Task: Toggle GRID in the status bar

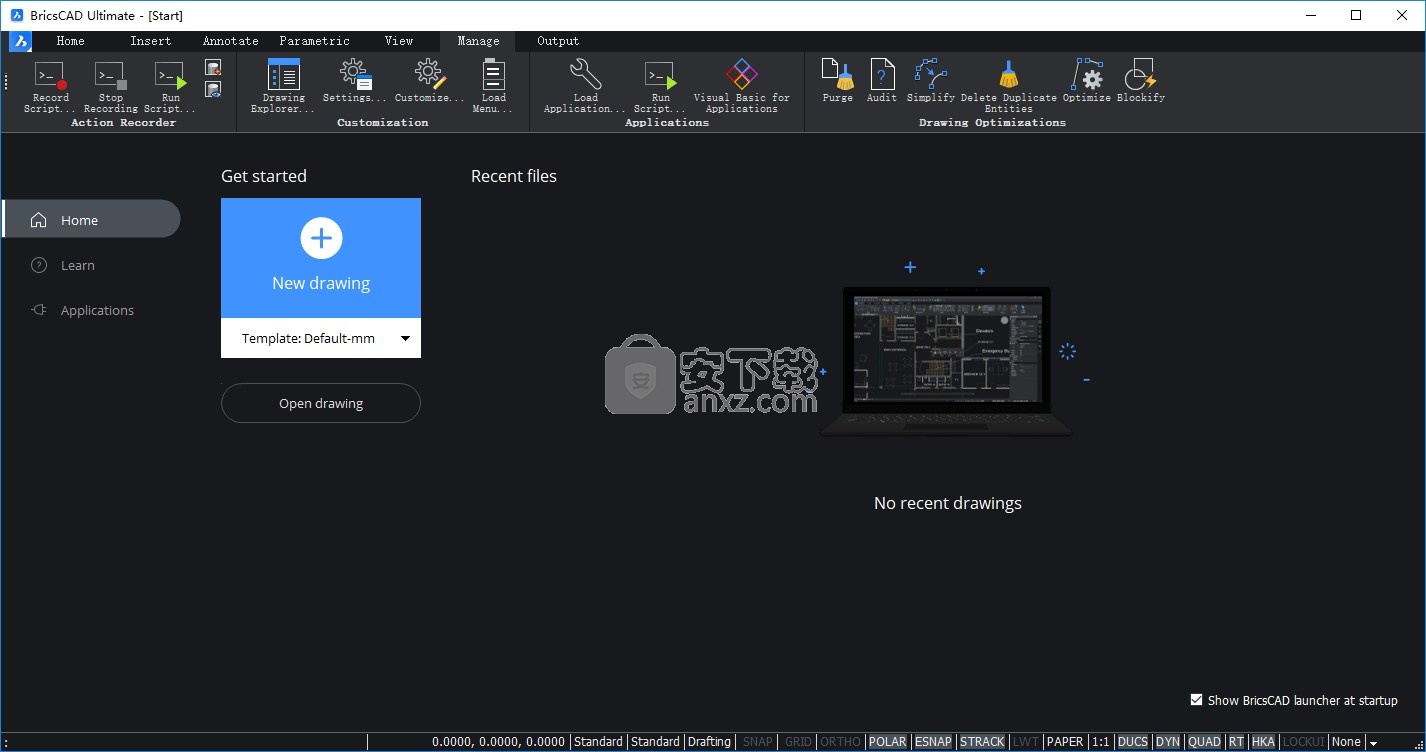Action: pos(798,742)
